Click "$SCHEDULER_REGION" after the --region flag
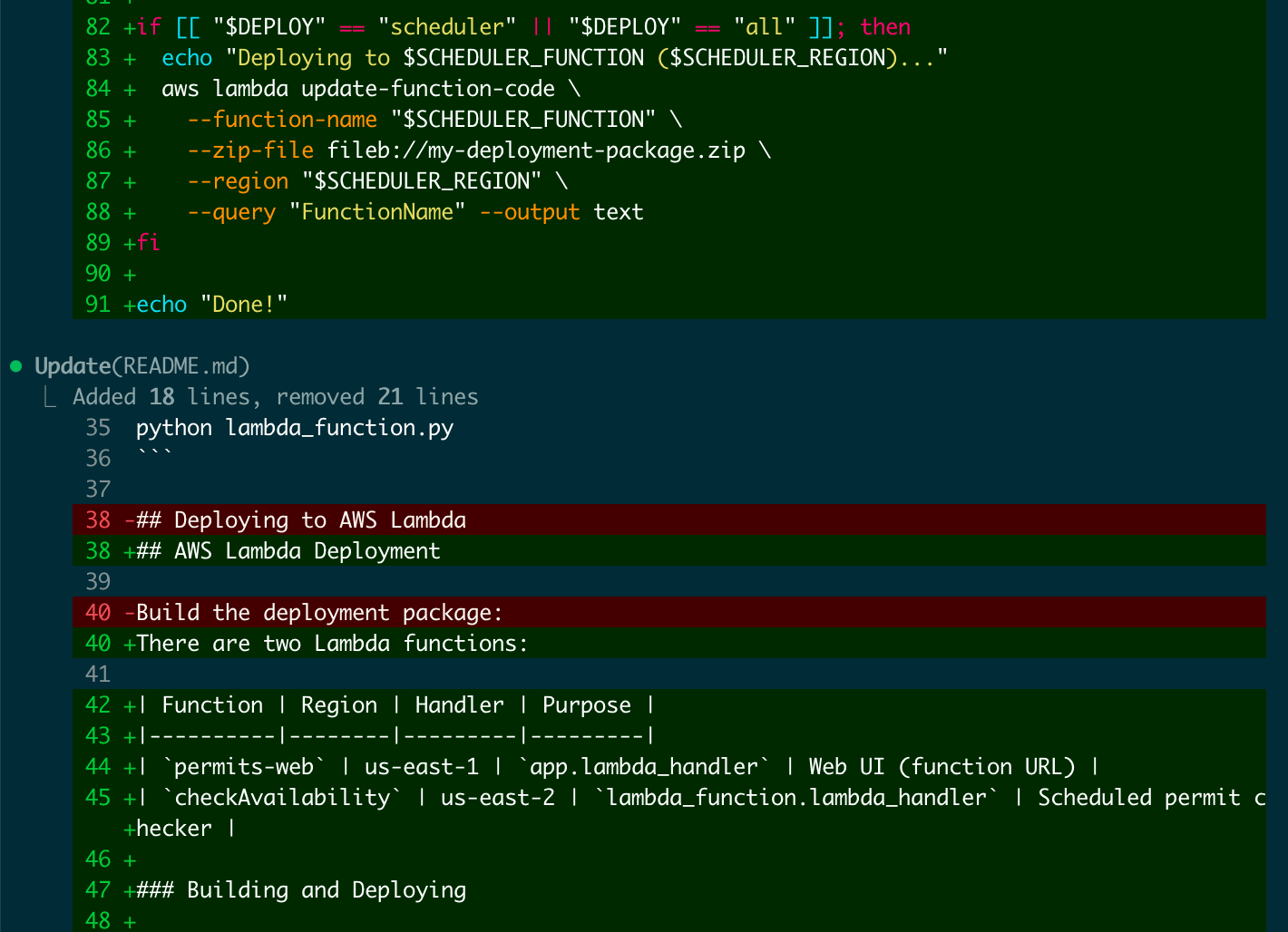The width and height of the screenshot is (1288, 932). (x=422, y=181)
